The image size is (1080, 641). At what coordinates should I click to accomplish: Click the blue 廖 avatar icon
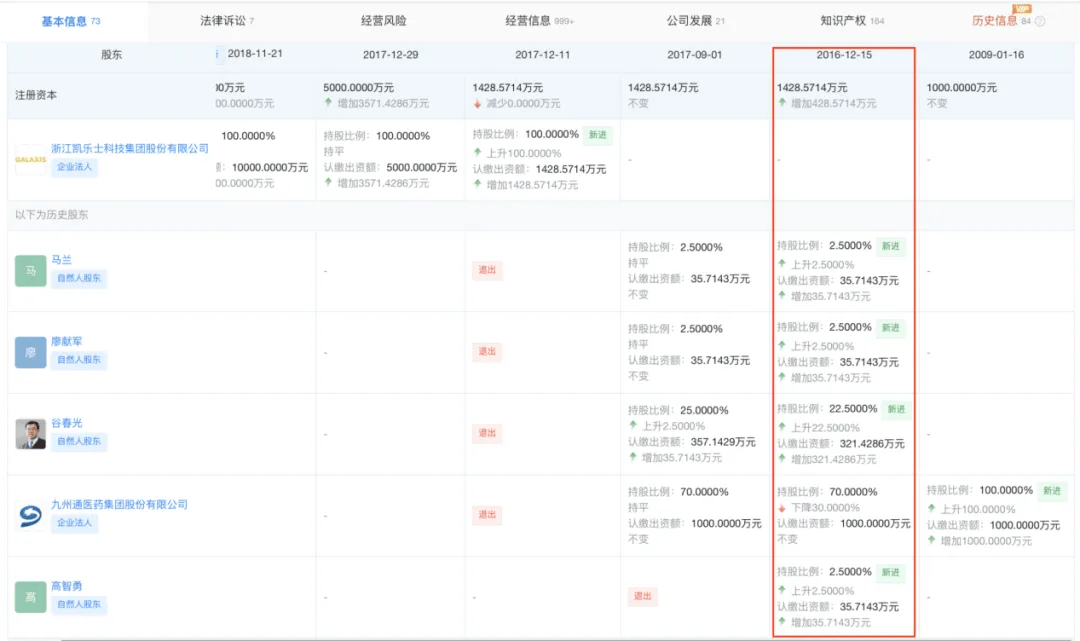click(30, 352)
